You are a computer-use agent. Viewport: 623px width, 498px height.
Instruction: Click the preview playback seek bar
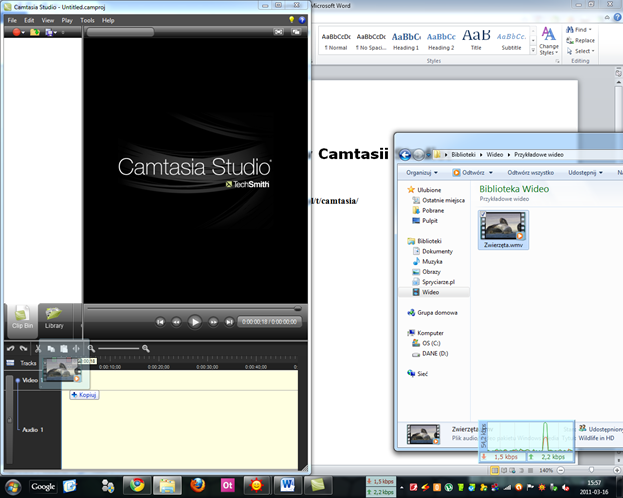point(194,308)
